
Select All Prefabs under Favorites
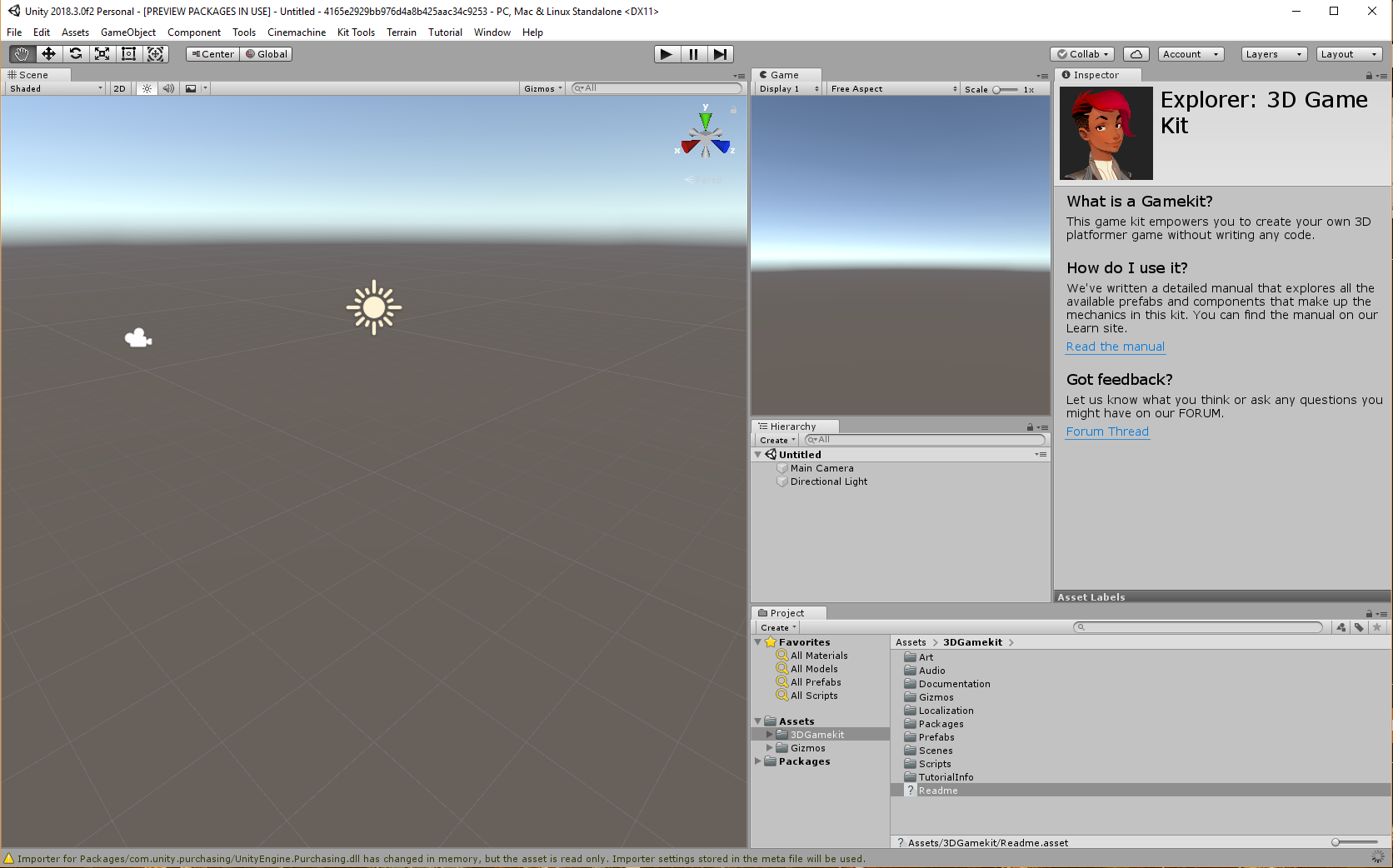(816, 682)
